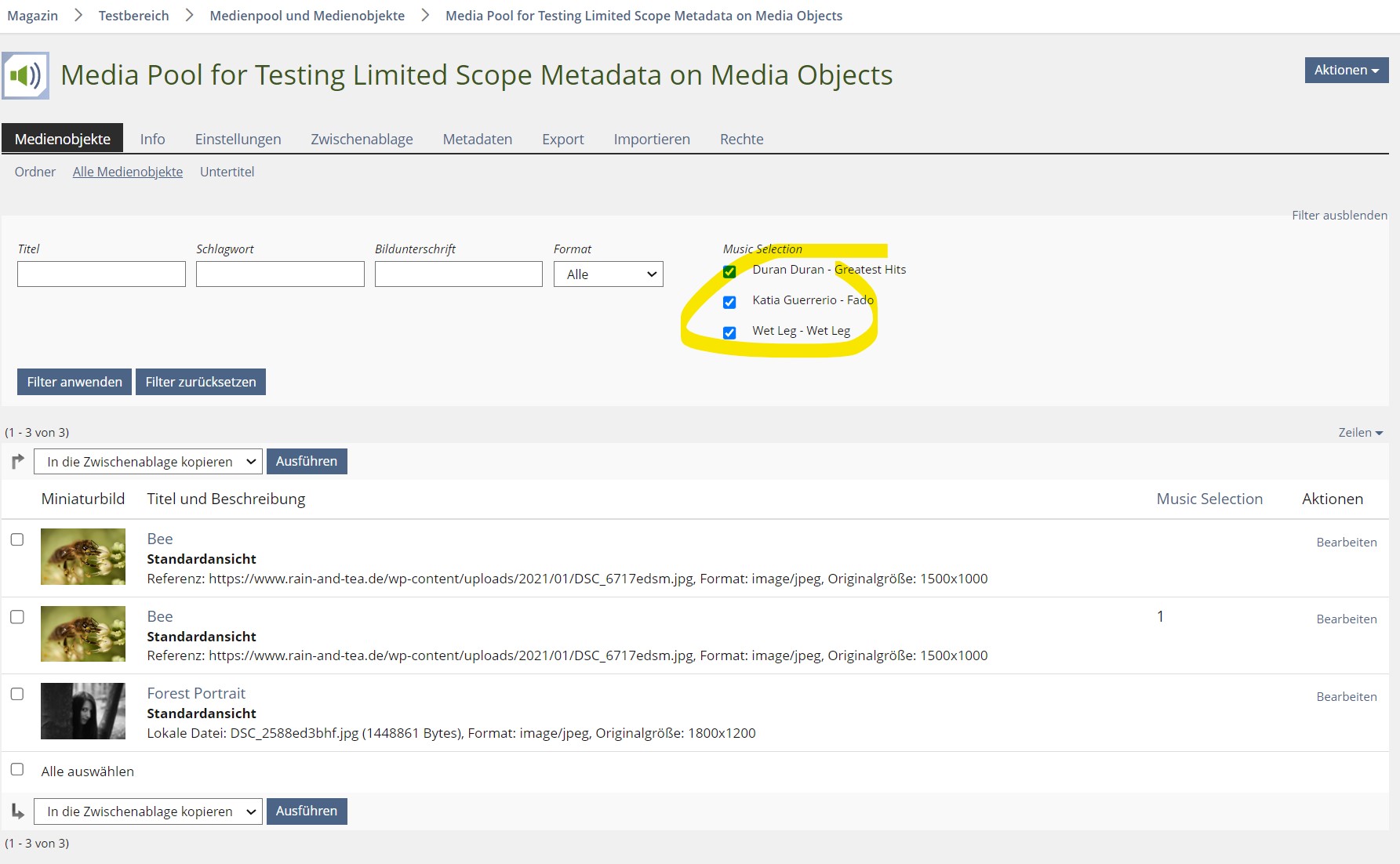Open the Zeilen rows dropdown

click(x=1360, y=433)
